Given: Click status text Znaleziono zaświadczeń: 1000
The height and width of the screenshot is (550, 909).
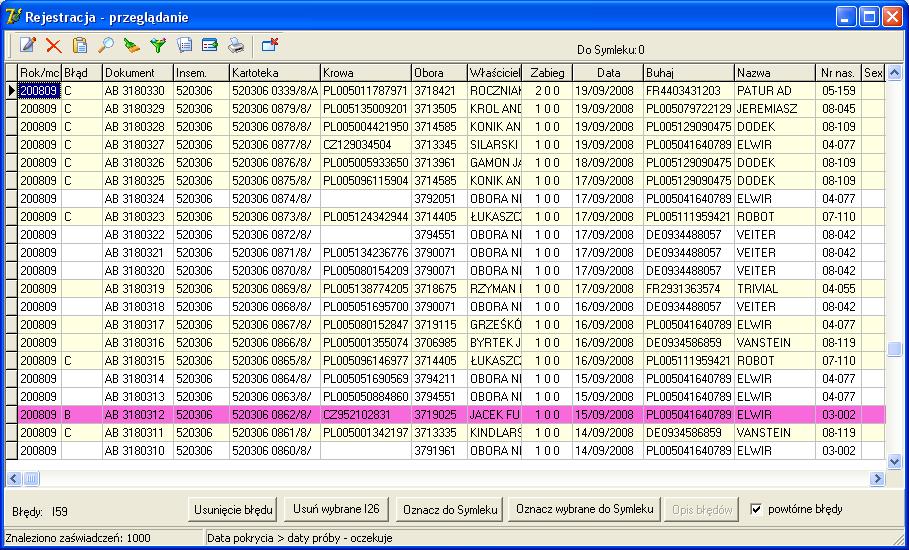Looking at the screenshot, I should 78,538.
